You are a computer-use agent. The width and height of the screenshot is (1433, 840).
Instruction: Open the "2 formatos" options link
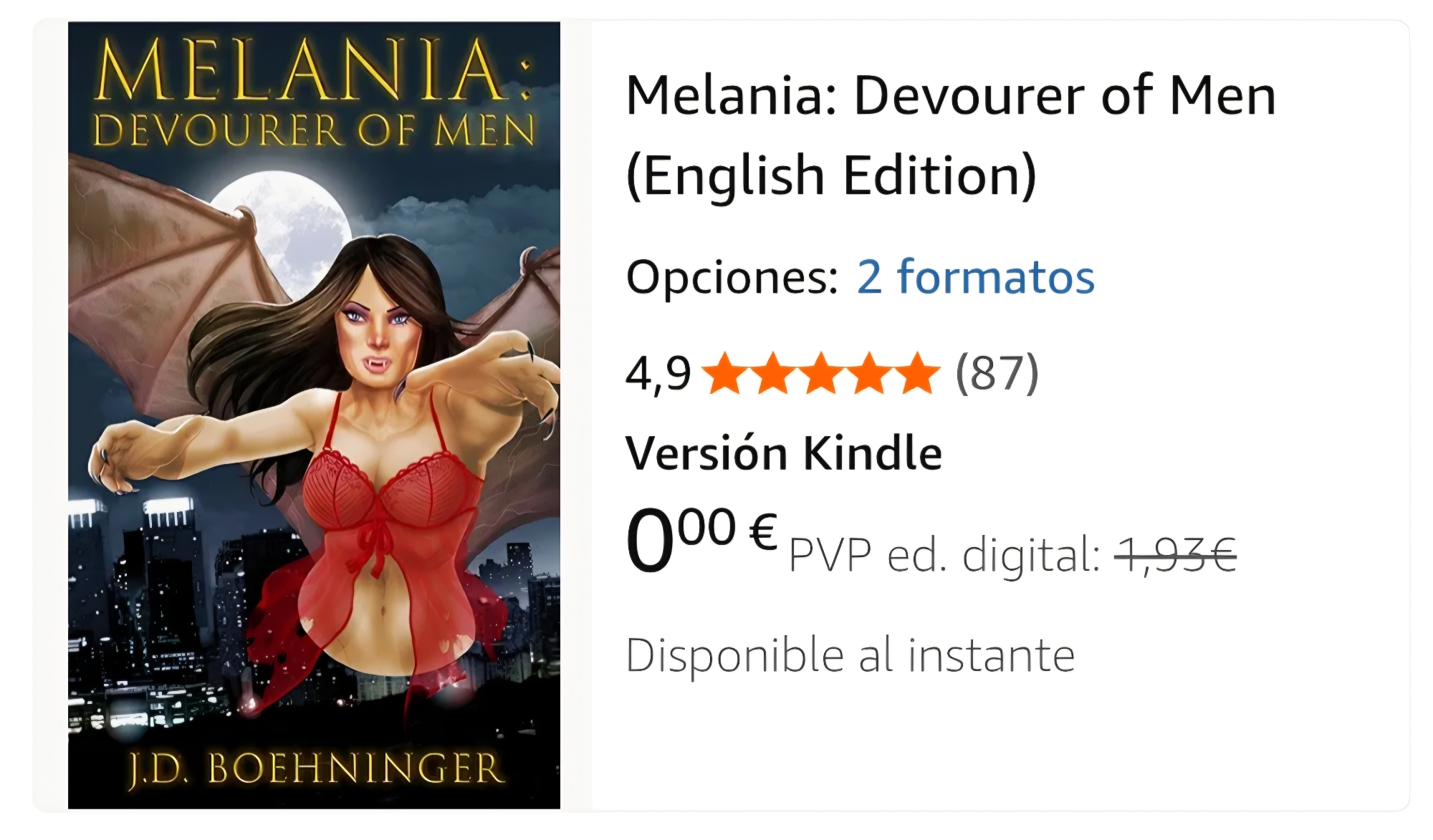point(976,277)
